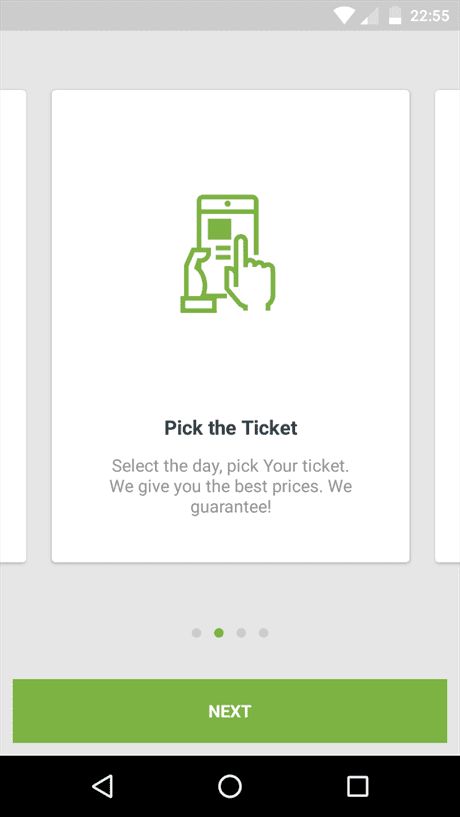Tap the phone-in-hand ticket illustration
Screen dimensions: 460x817
(x=228, y=253)
